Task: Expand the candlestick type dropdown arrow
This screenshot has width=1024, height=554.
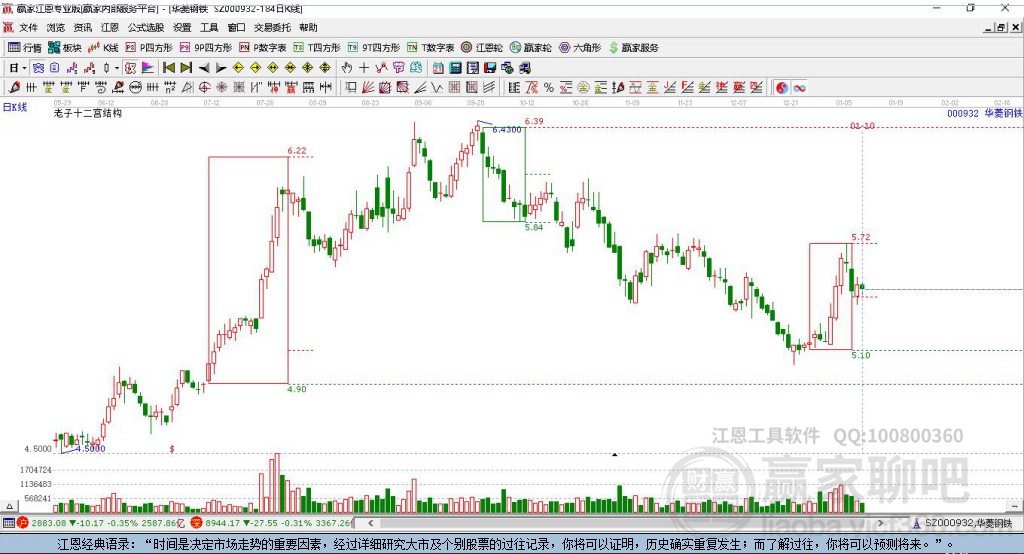Action: (117, 68)
